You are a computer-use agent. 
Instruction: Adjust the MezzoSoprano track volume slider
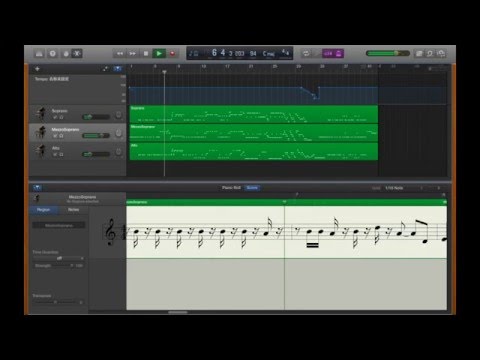[96, 135]
